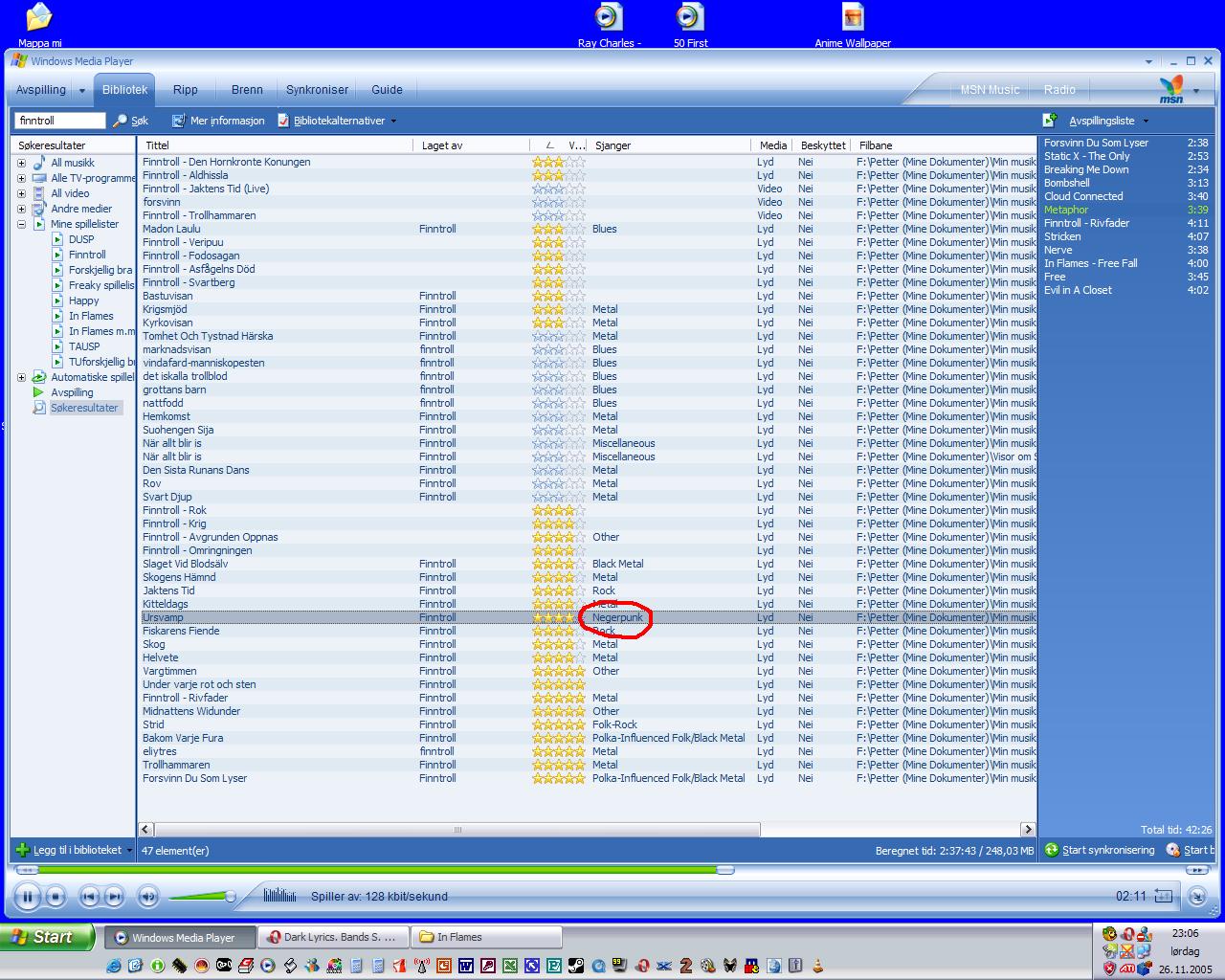
Task: Open the Happy playlist
Action: tap(84, 301)
